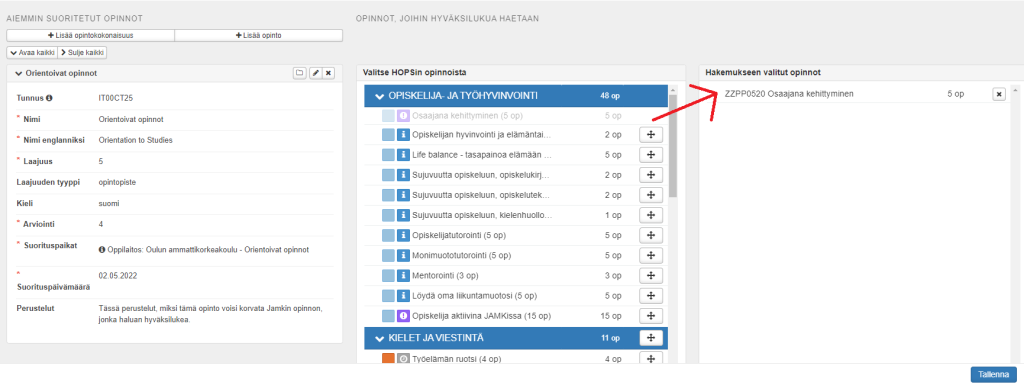This screenshot has width=1024, height=385.
Task: Click Kieli value suomi
Action: [x=108, y=203]
